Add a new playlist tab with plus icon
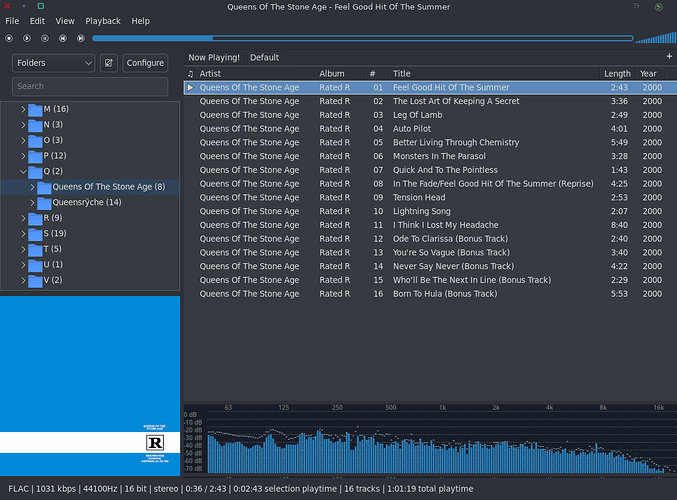677x500 pixels. (669, 57)
